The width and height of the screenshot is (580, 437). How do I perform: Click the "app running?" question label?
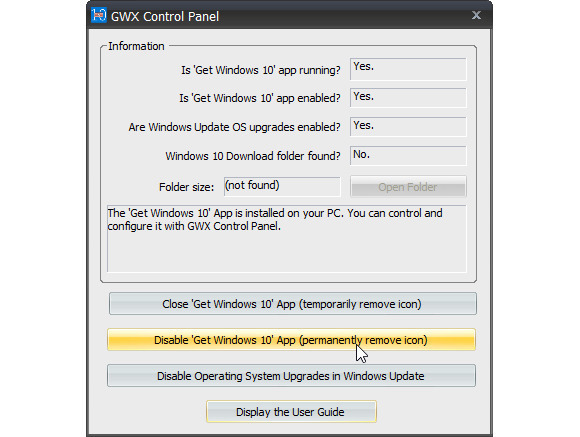tap(261, 70)
